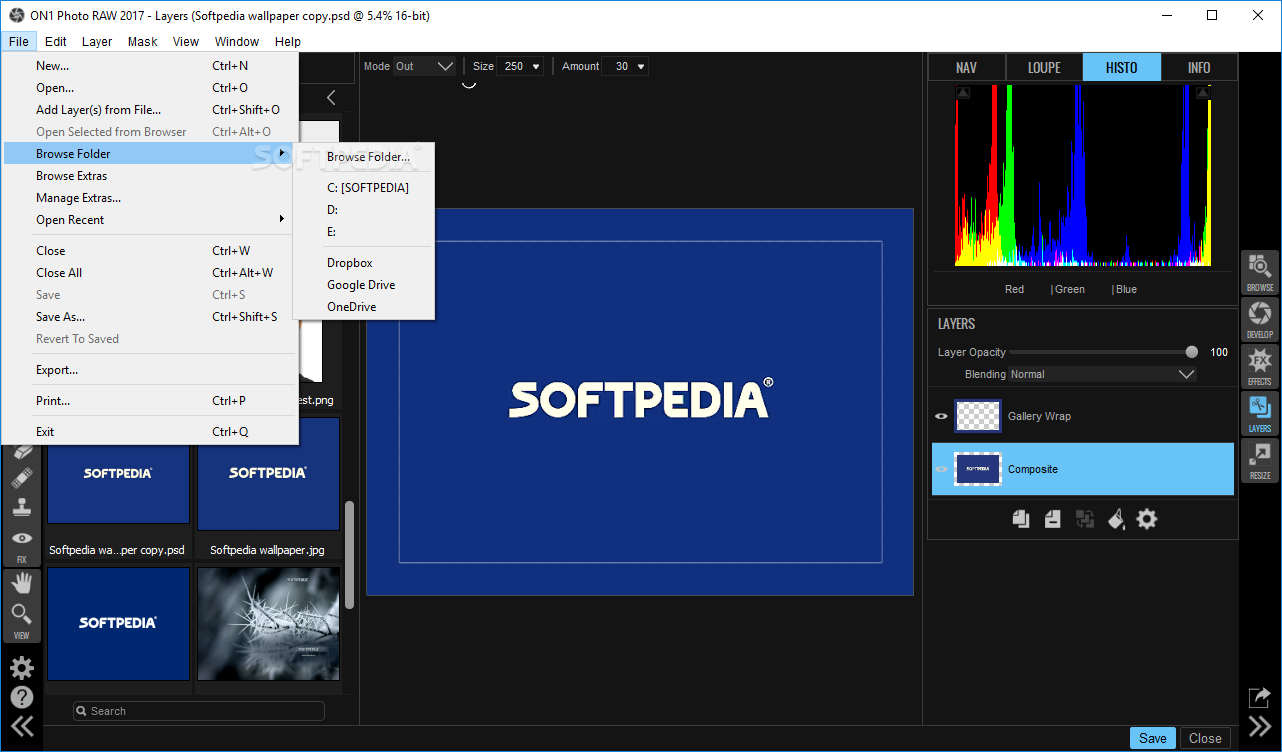Click the ON1 app logo icon
This screenshot has width=1282, height=752.
point(16,15)
